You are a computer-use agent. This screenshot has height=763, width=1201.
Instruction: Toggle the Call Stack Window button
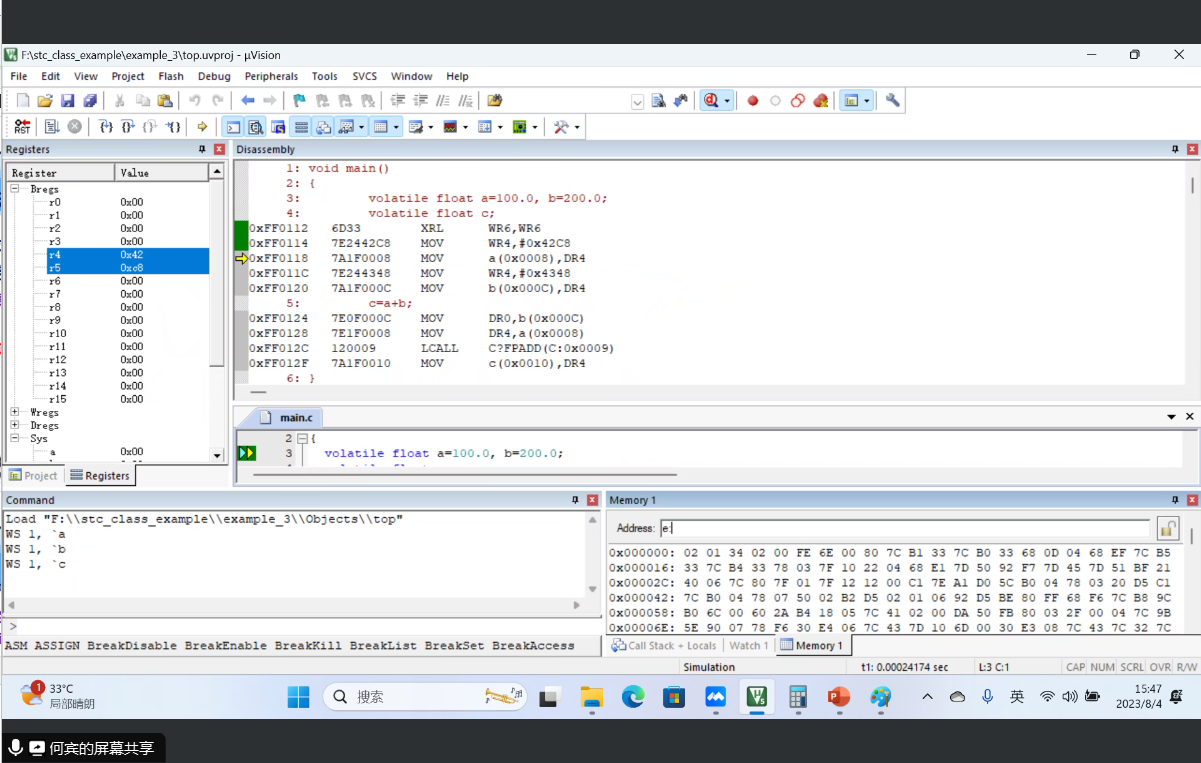324,127
